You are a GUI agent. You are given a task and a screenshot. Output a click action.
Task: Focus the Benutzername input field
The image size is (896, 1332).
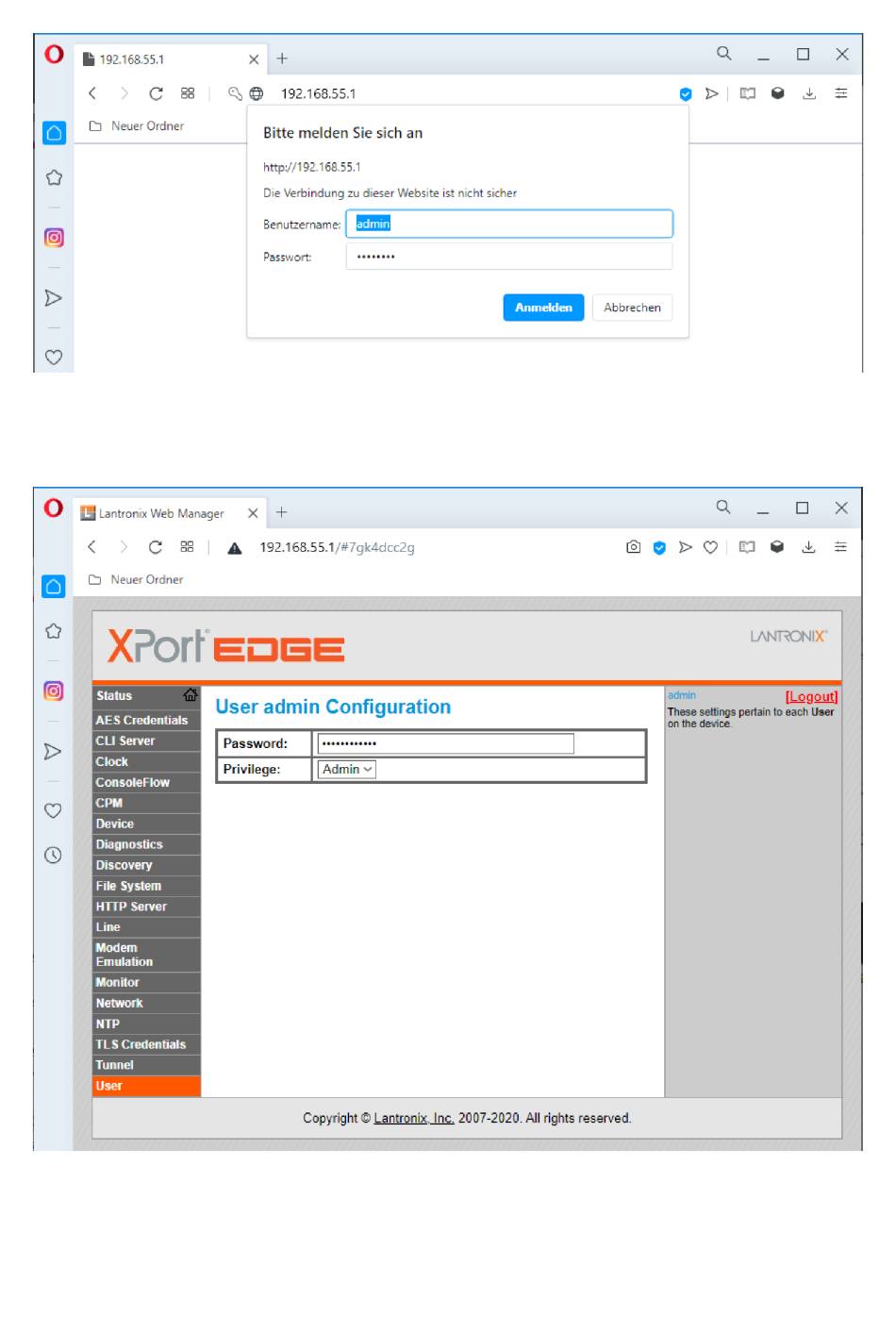click(509, 225)
